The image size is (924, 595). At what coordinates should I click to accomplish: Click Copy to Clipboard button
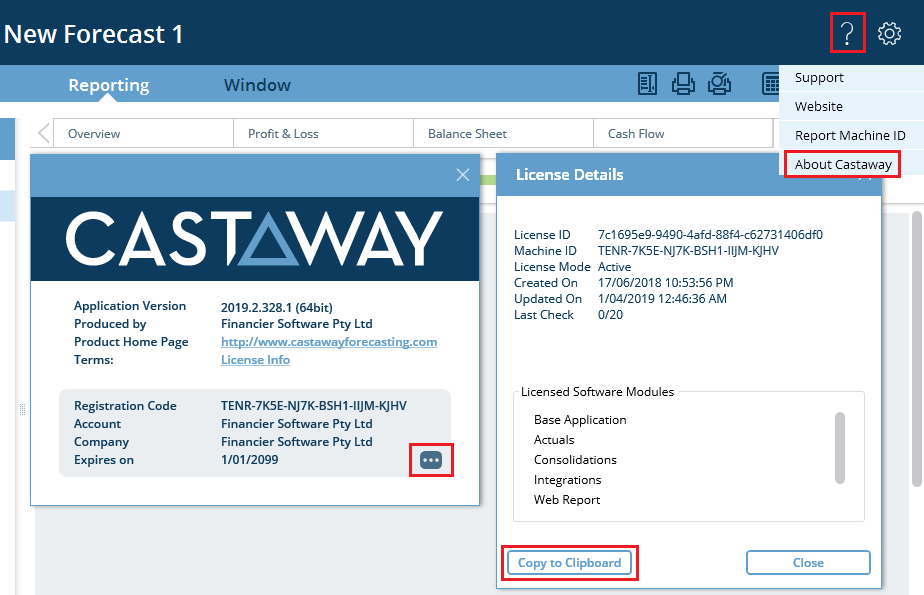[x=569, y=563]
